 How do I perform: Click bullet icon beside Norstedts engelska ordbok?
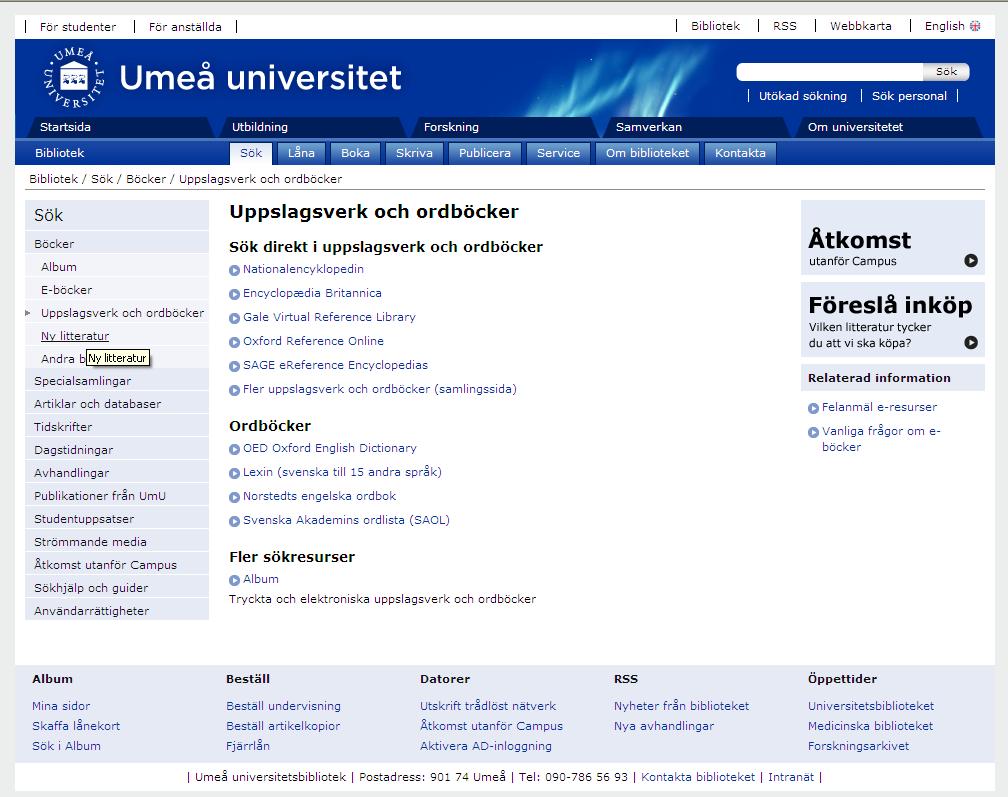point(235,497)
